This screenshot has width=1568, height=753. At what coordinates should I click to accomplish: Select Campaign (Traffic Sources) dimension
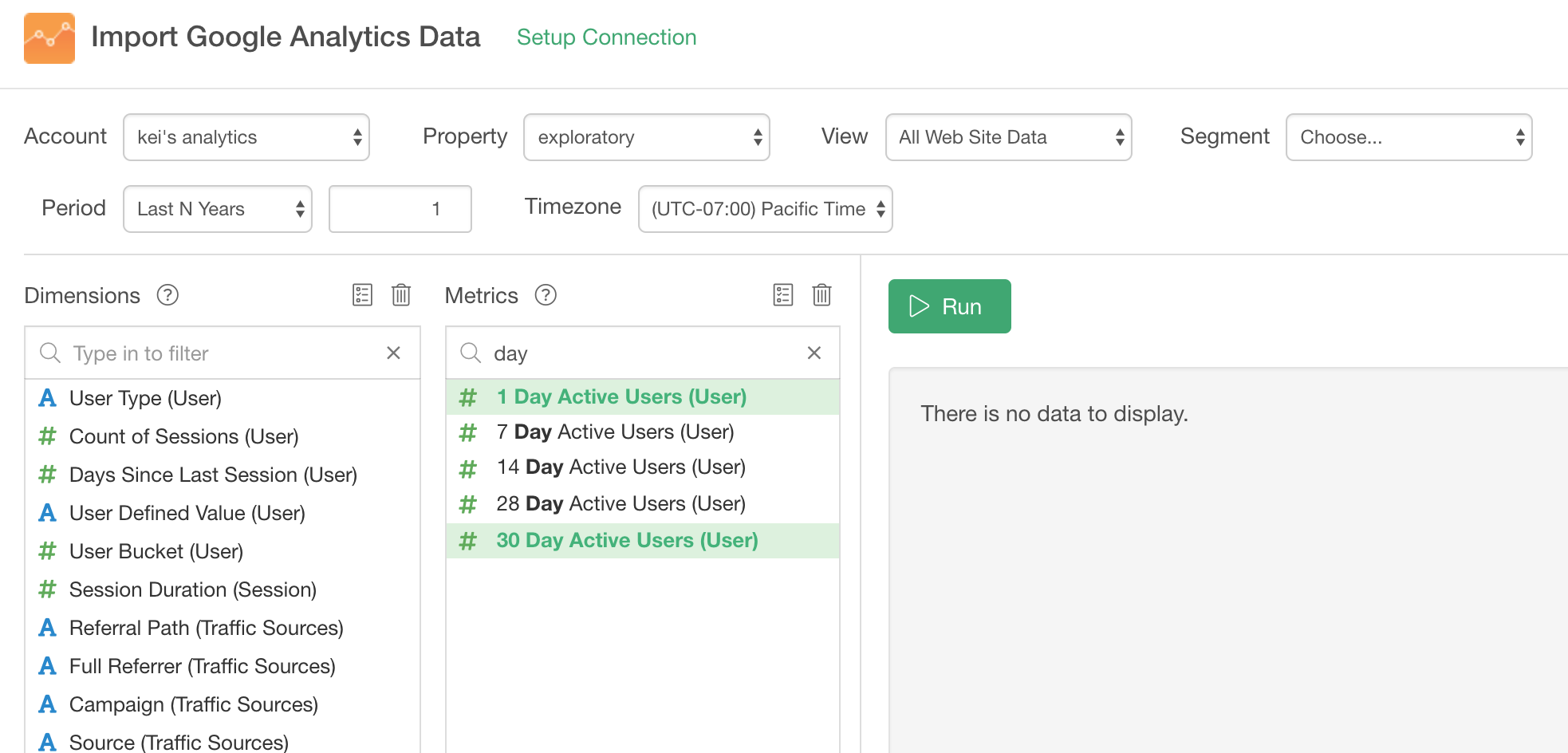pyautogui.click(x=223, y=704)
